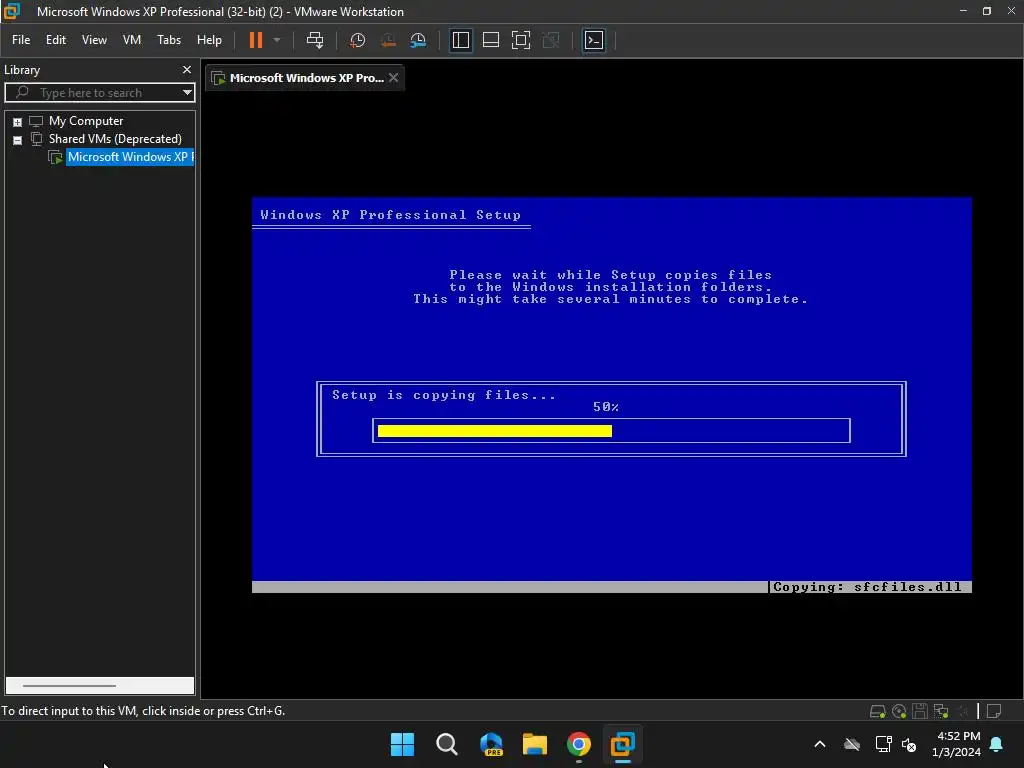Click the network tray icon
The image size is (1024, 768).
pos(883,744)
